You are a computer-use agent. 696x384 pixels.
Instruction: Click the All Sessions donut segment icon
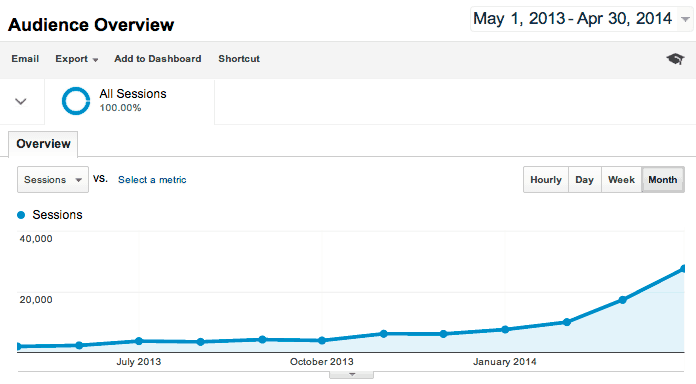pos(76,101)
